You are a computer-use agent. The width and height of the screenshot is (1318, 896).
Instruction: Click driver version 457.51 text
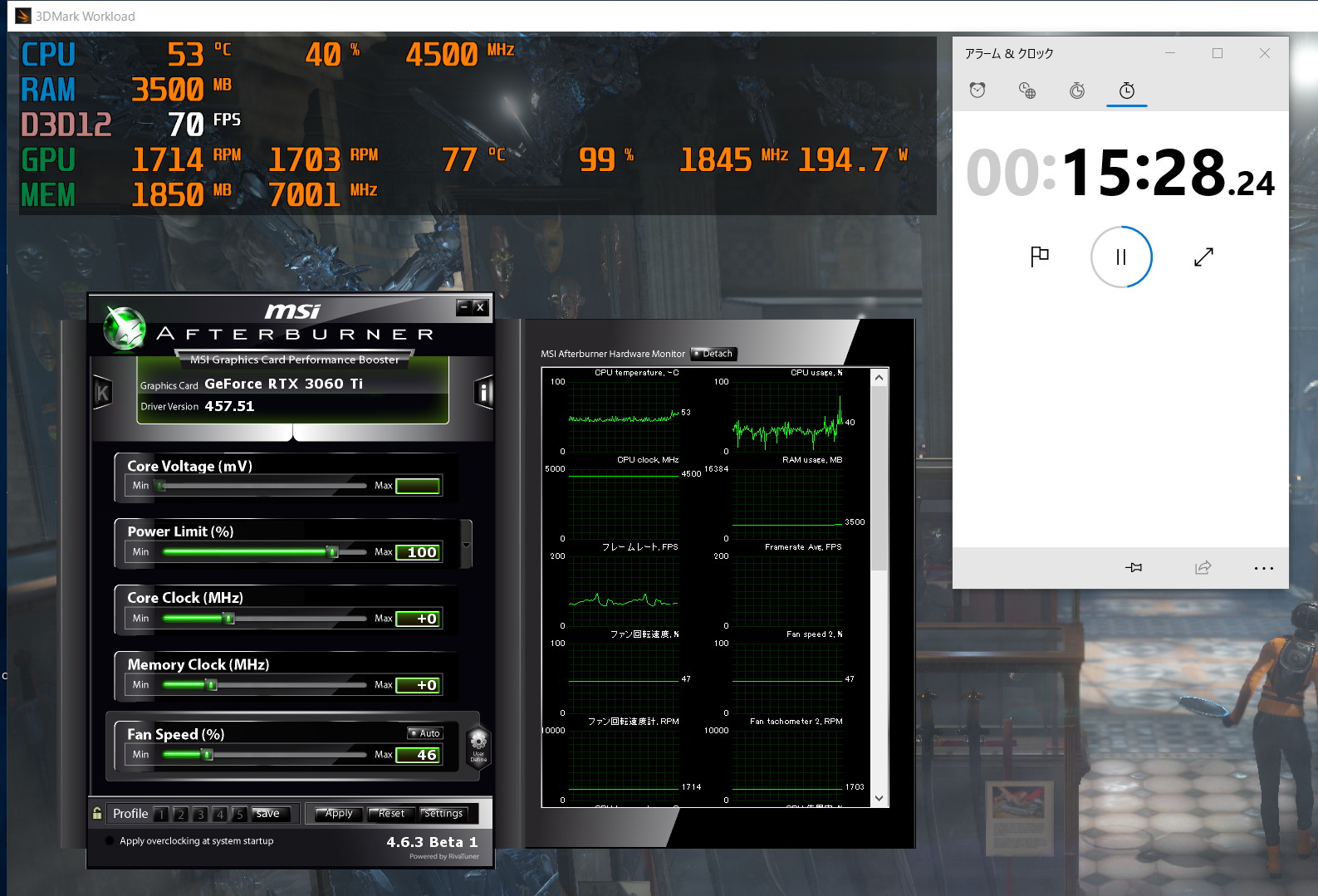(229, 406)
